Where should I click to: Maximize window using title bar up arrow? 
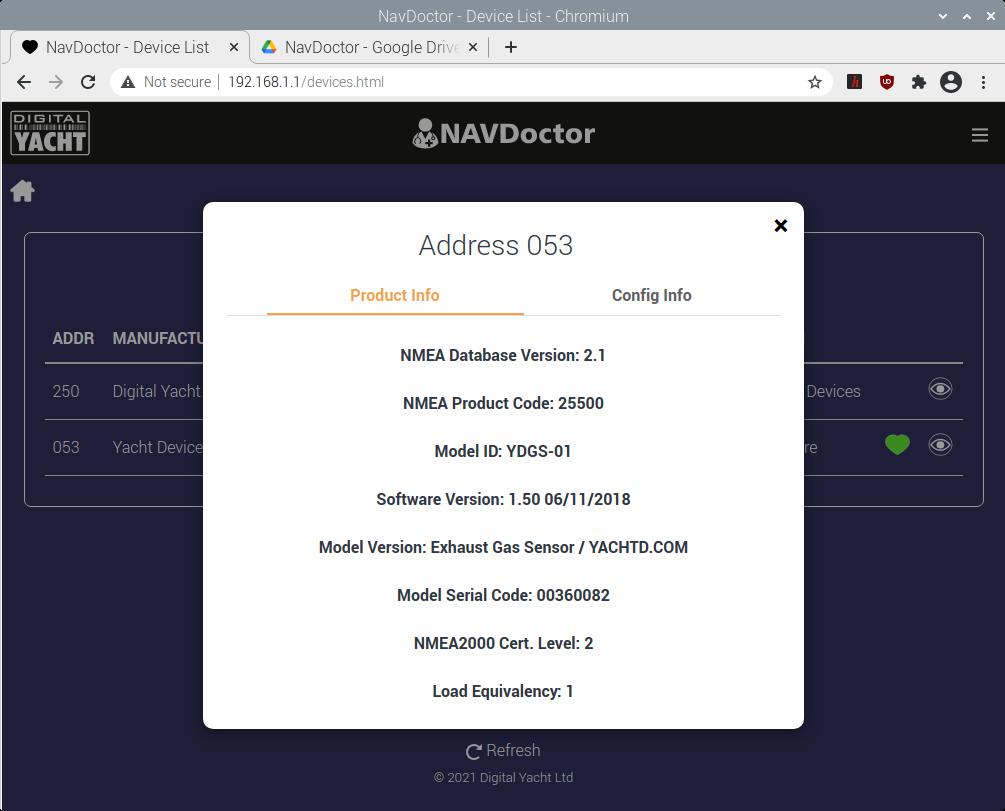click(x=967, y=17)
